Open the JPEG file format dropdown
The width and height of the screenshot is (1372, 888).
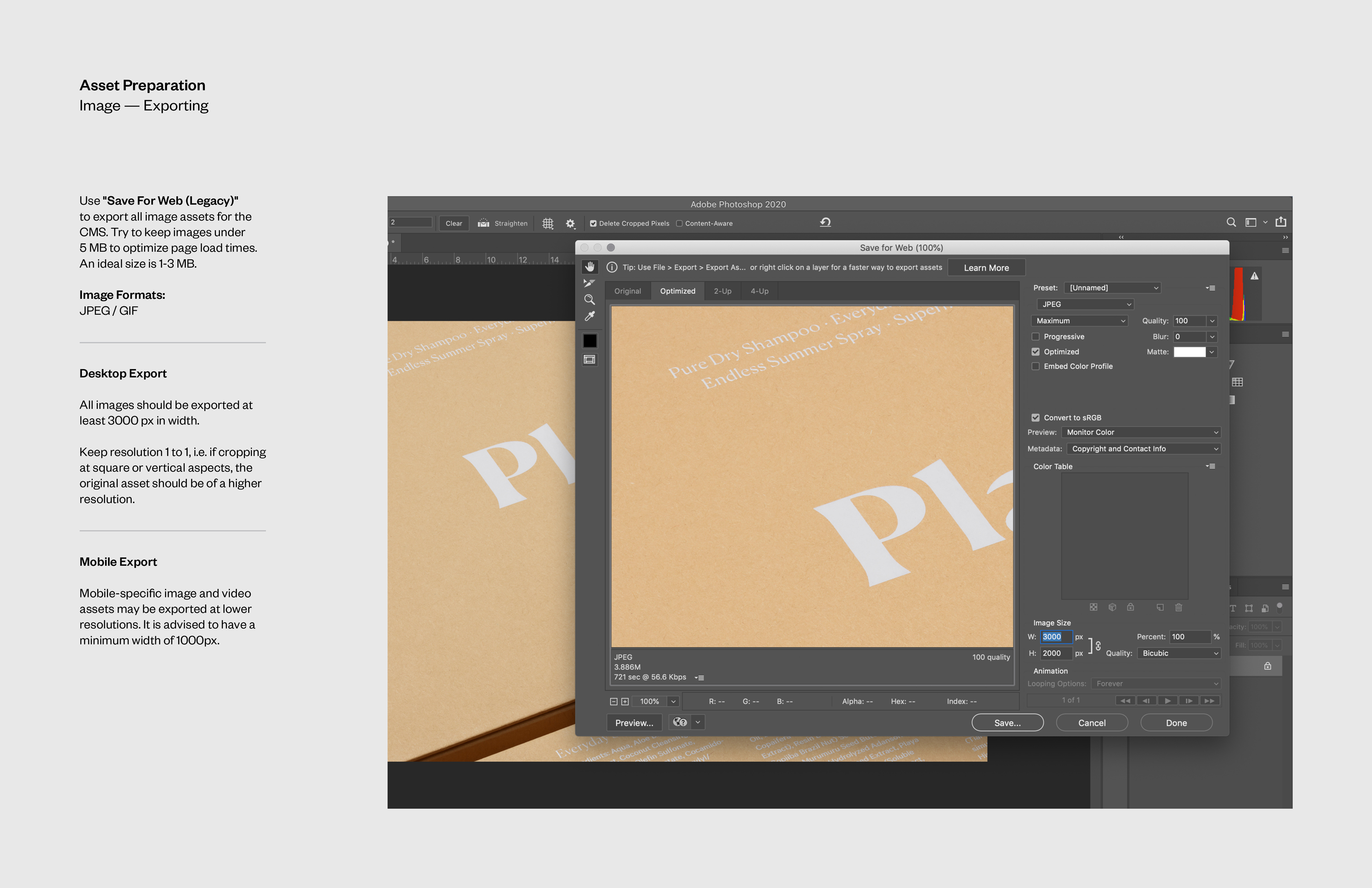[1085, 304]
